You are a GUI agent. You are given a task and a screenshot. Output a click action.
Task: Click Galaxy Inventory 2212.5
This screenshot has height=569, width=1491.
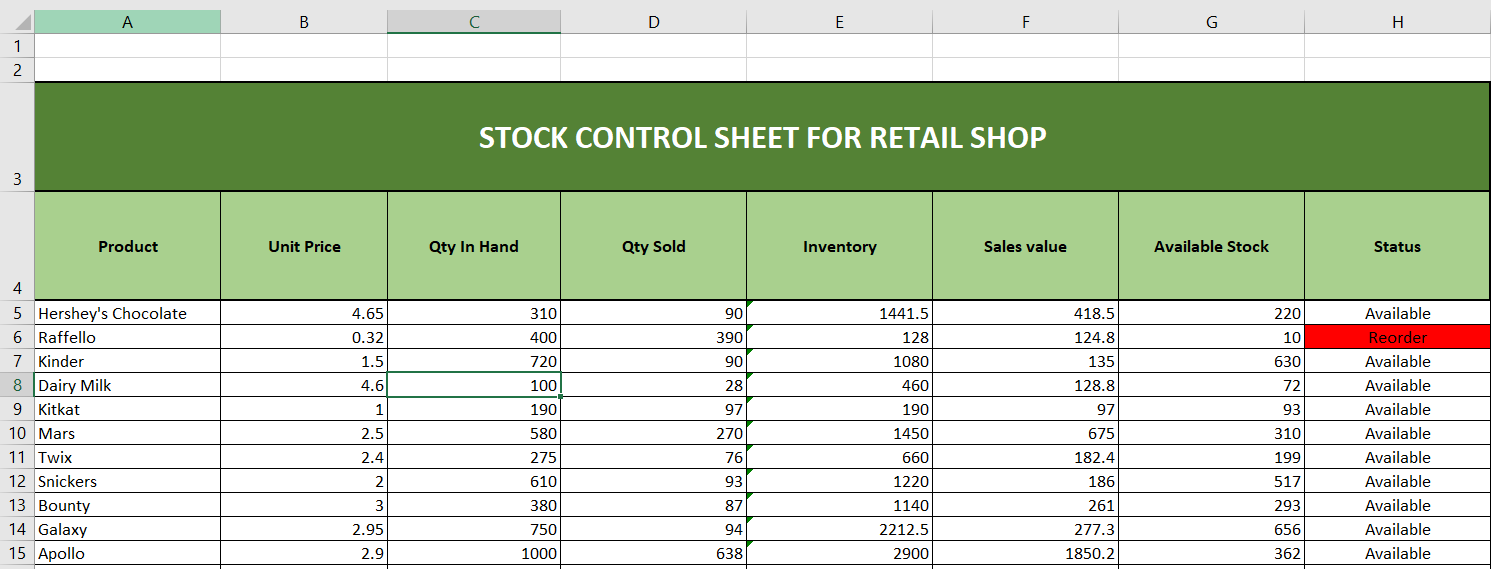pos(839,529)
